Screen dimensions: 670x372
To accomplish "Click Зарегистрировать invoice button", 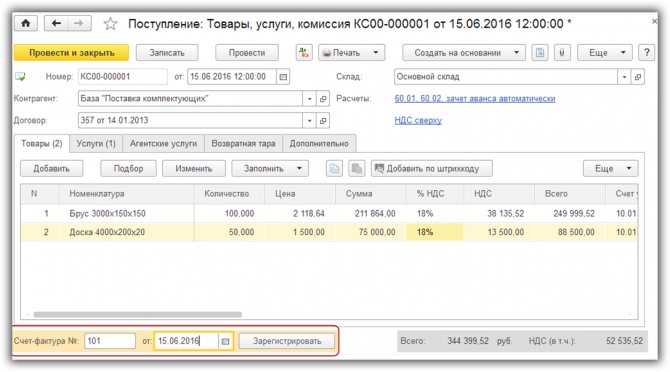I will [287, 341].
